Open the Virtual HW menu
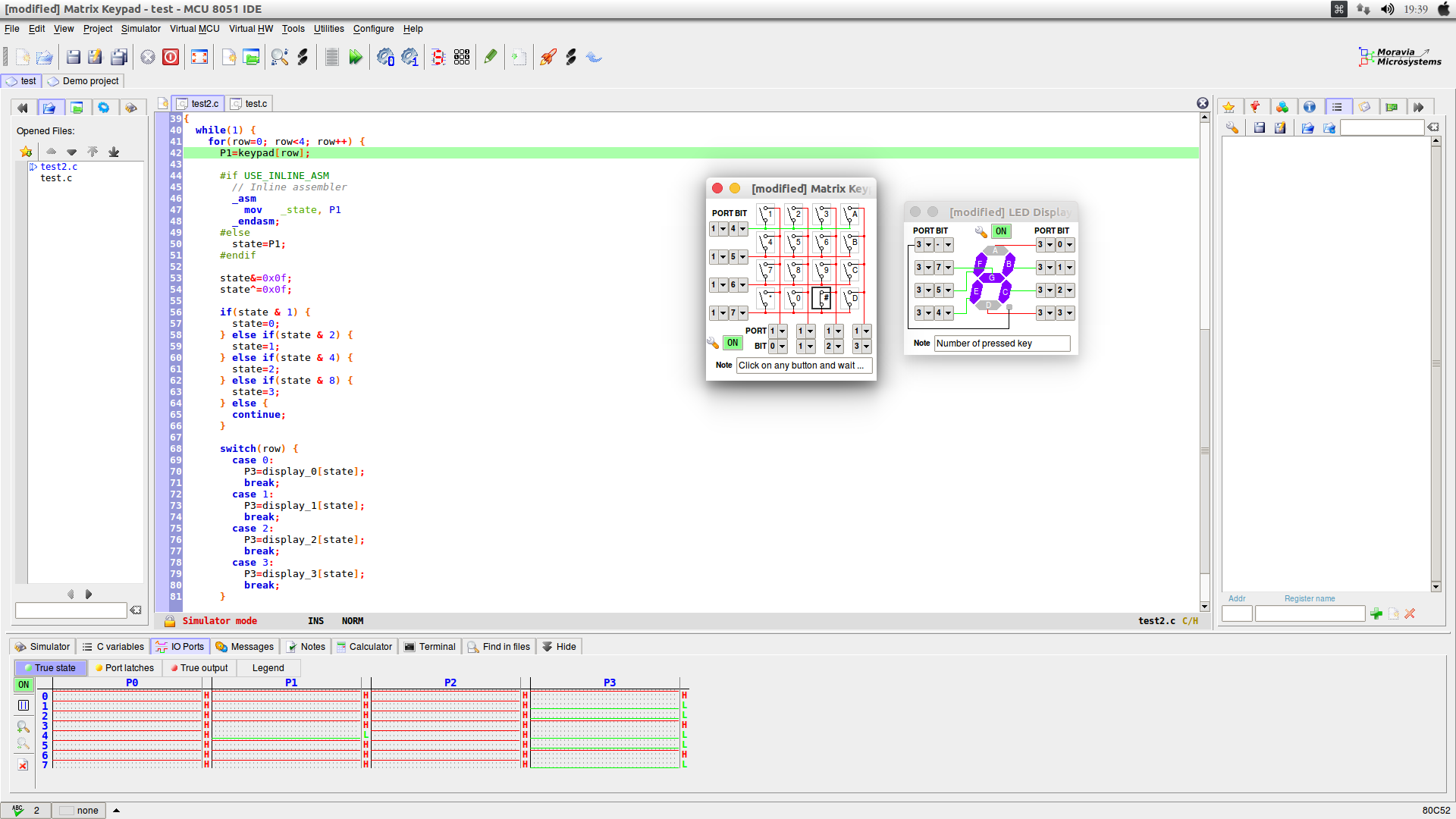The width and height of the screenshot is (1456, 819). 251,29
